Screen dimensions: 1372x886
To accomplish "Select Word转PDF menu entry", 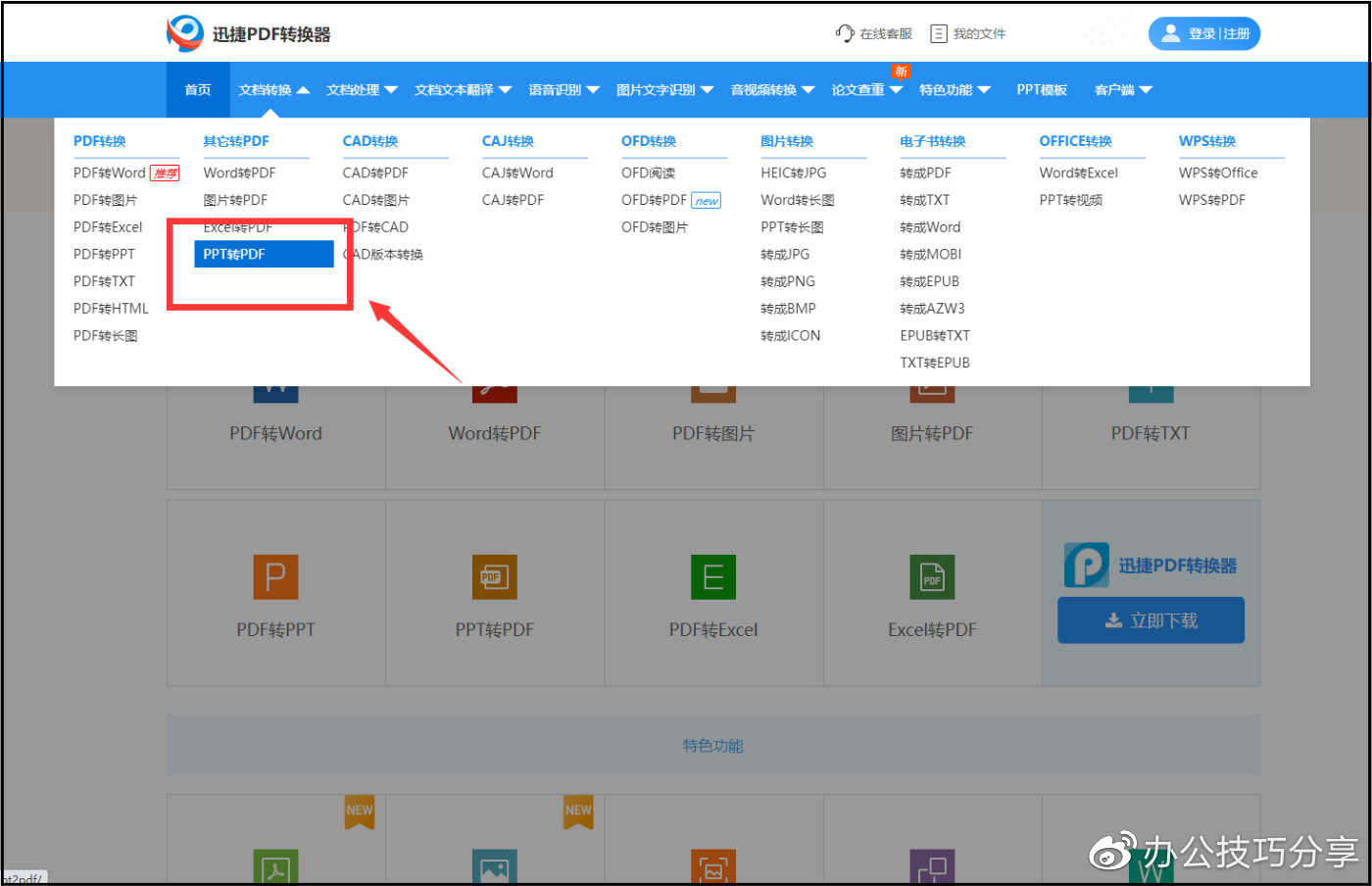I will (x=239, y=172).
